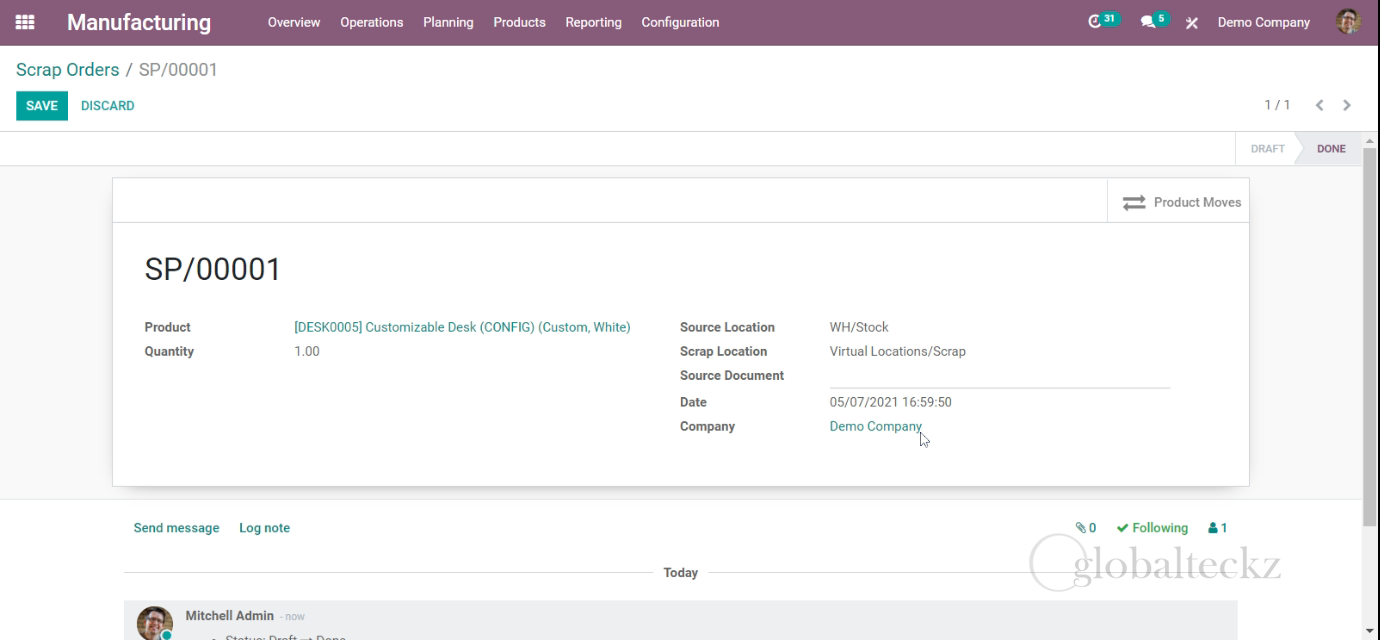Click the DRAFT status stage

[x=1267, y=148]
